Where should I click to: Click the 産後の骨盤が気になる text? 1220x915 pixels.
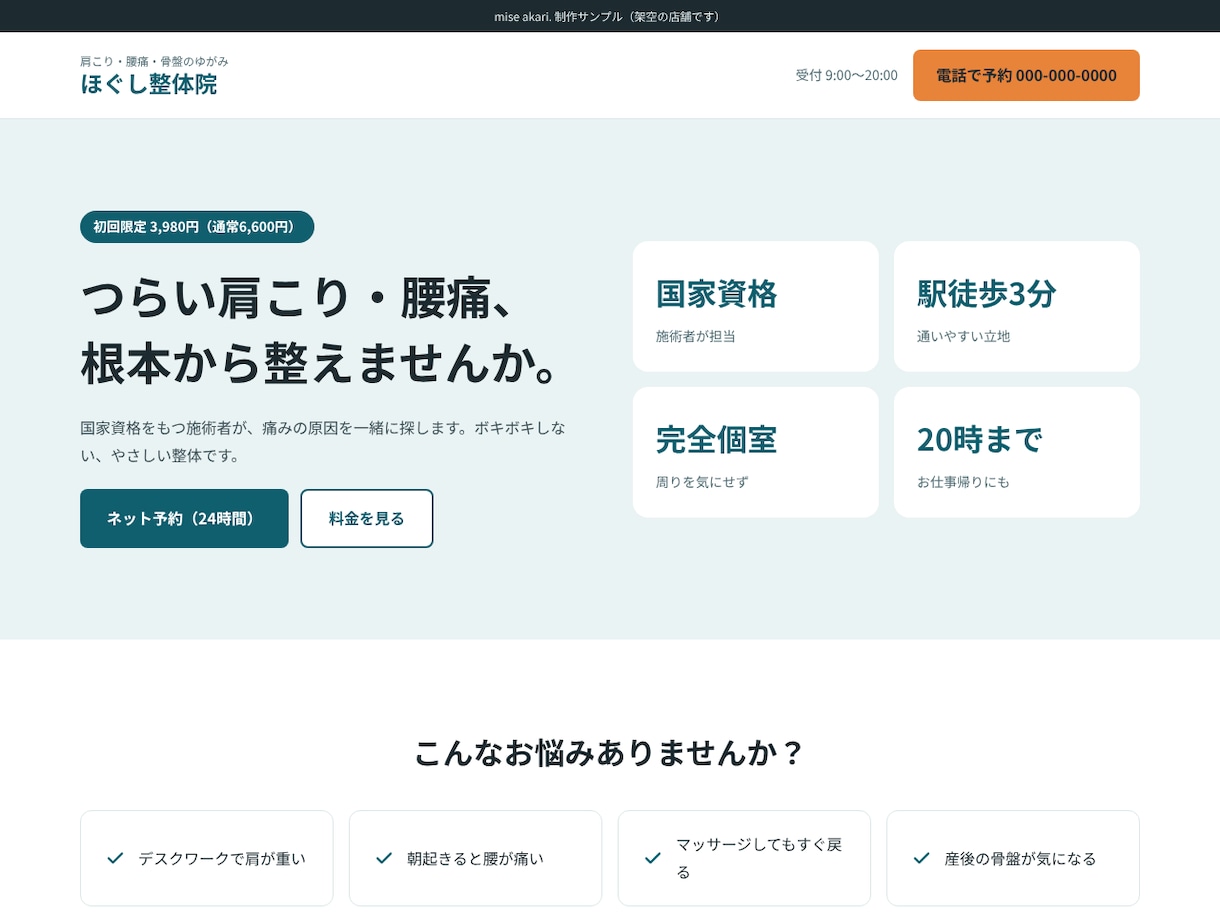click(1021, 858)
